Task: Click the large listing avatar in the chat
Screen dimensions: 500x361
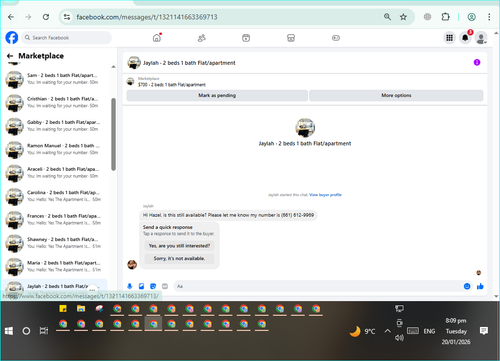Action: pos(305,128)
